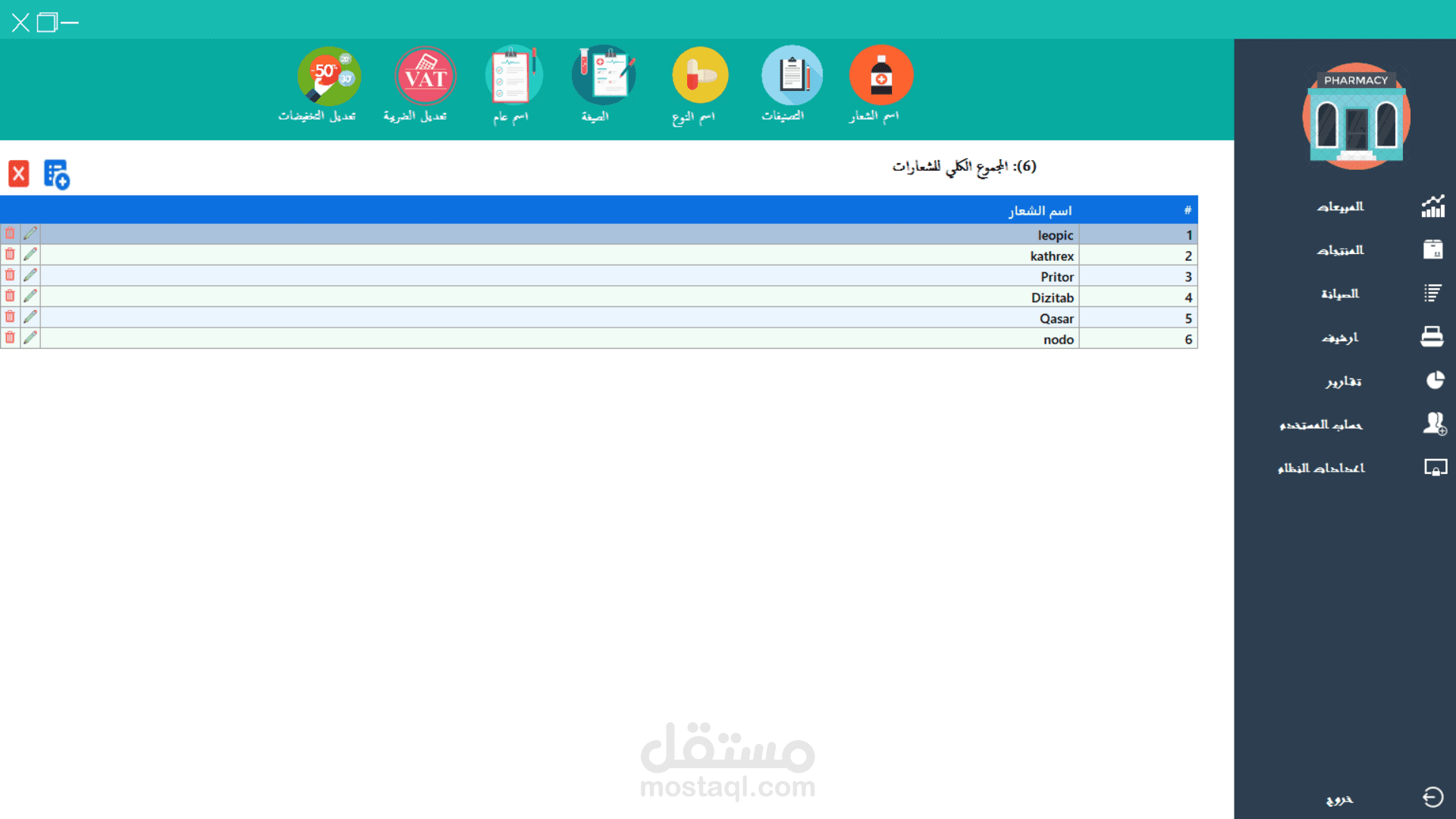Select the type name pills icon
The image size is (1456, 819).
(x=699, y=76)
